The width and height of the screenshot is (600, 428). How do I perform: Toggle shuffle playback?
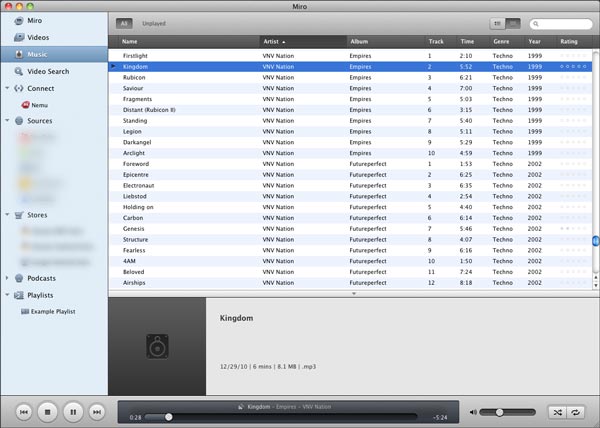point(557,412)
